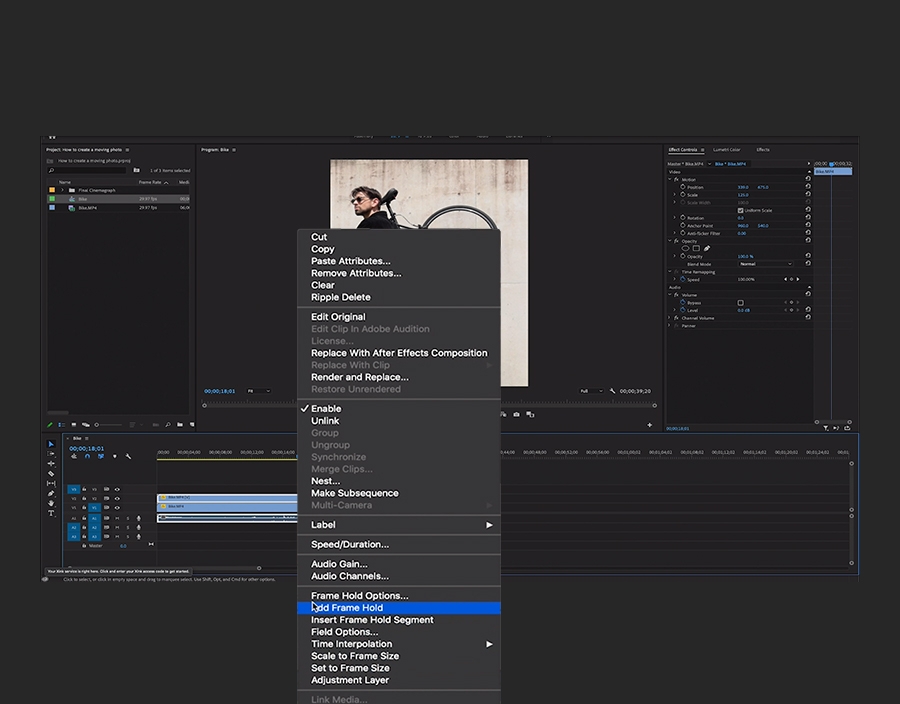Switch to the Lumetri Color tab
This screenshot has height=704, width=900.
[x=727, y=150]
